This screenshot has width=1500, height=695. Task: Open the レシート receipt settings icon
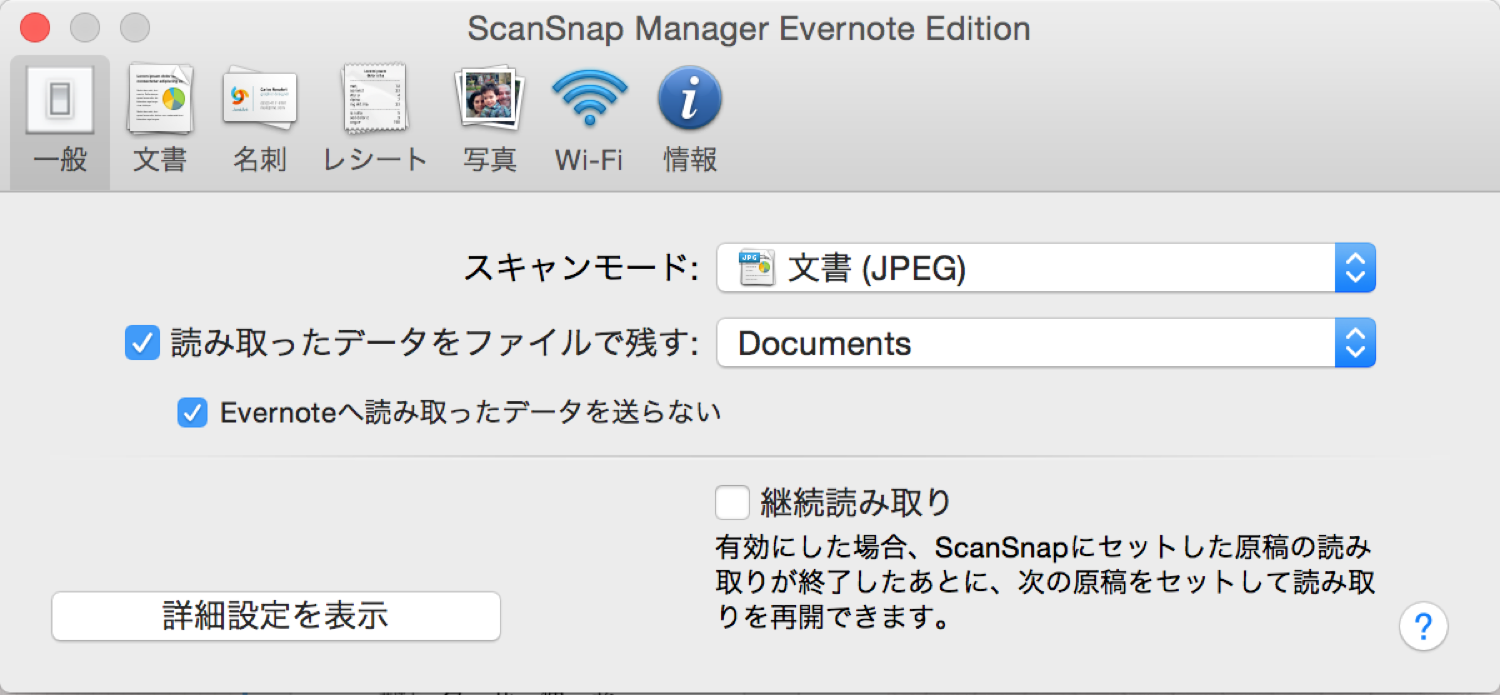click(375, 98)
